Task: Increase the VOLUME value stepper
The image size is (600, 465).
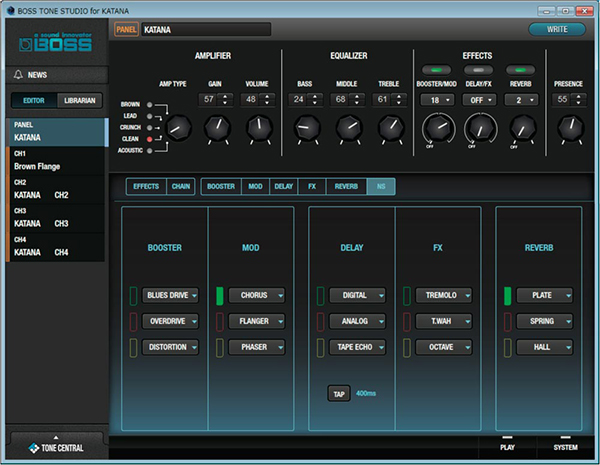Action: click(x=267, y=96)
